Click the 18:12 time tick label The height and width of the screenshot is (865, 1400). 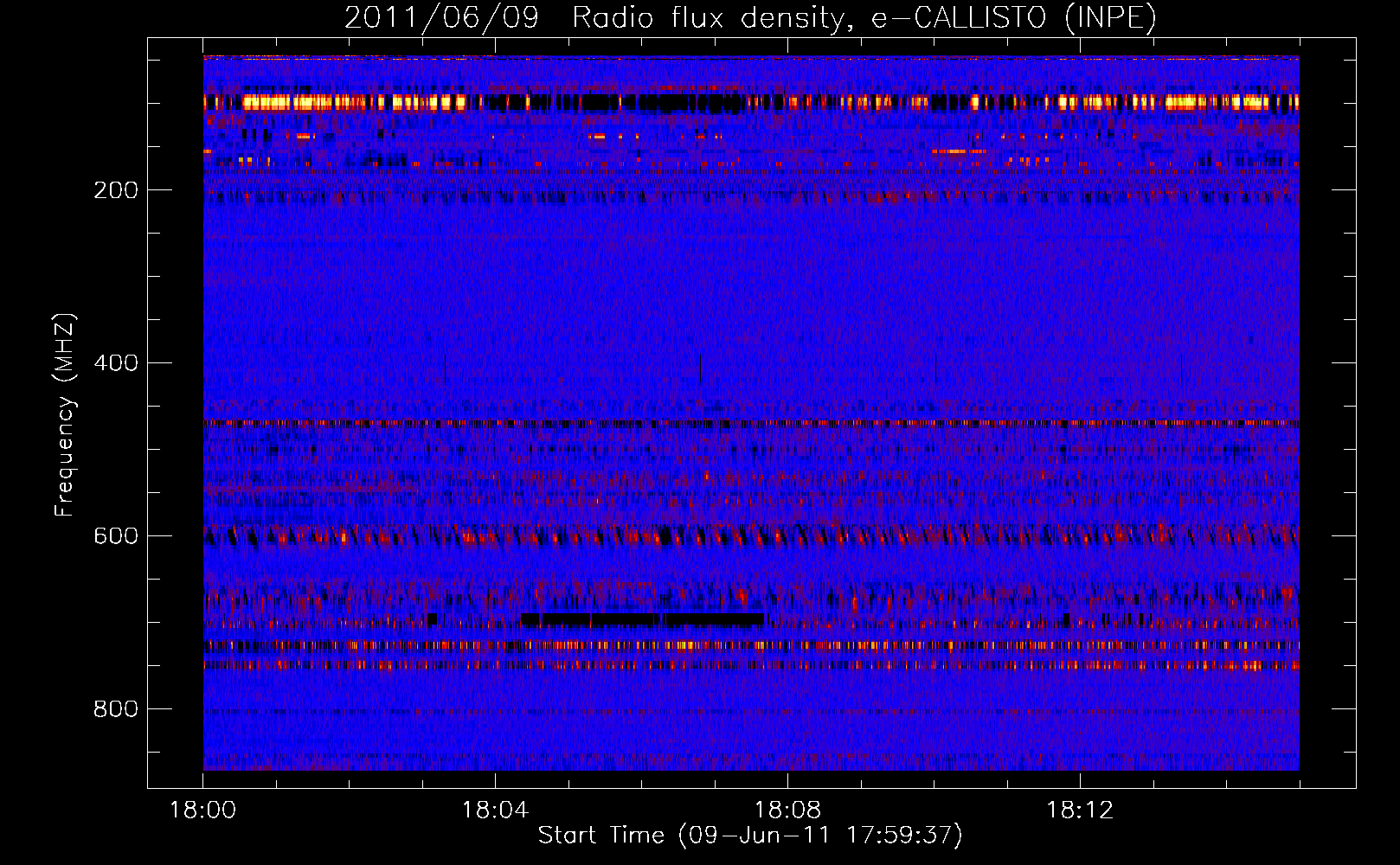pos(1080,810)
